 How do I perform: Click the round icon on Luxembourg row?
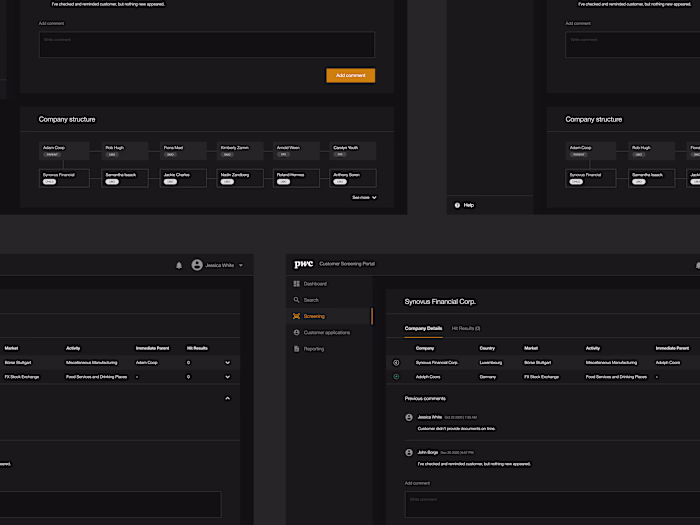[x=396, y=362]
